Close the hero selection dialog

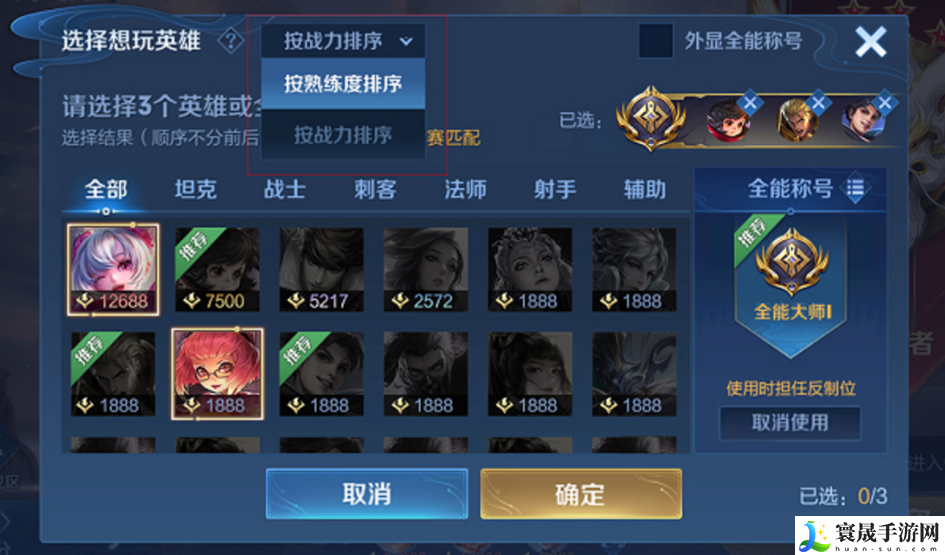[870, 42]
